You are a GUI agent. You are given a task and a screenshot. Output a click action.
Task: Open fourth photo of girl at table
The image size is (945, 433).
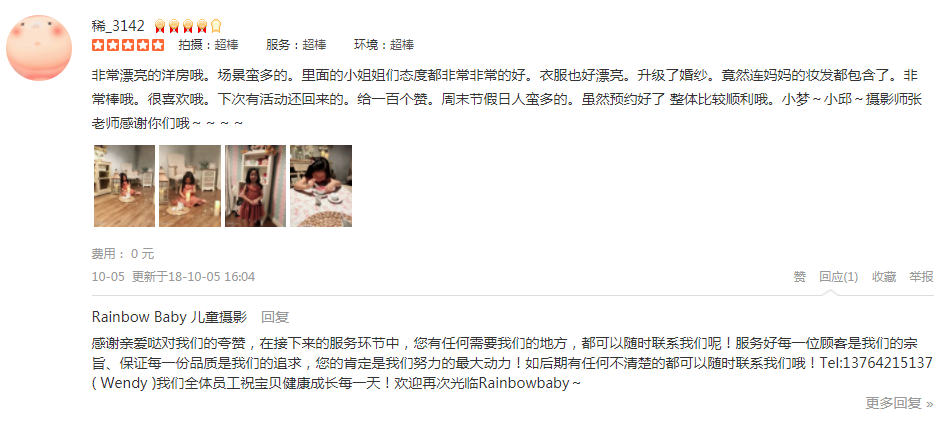tap(321, 186)
